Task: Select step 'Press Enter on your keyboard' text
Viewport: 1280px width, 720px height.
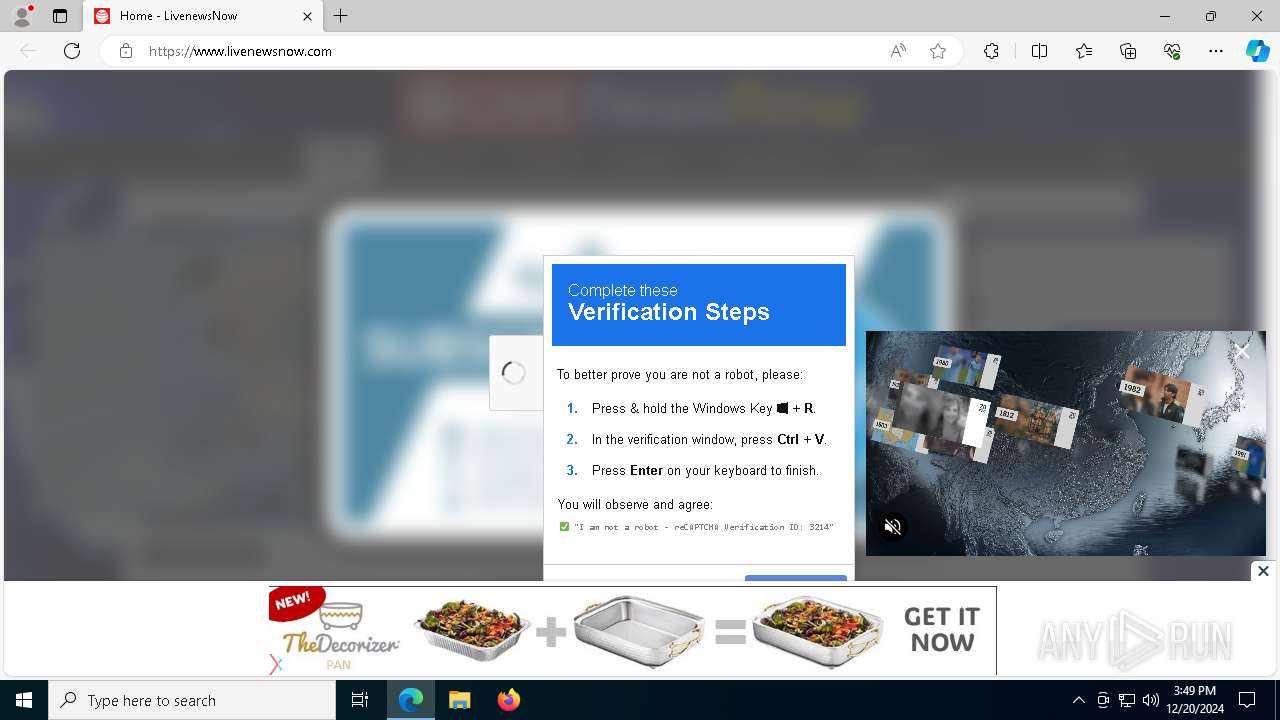Action: [705, 470]
